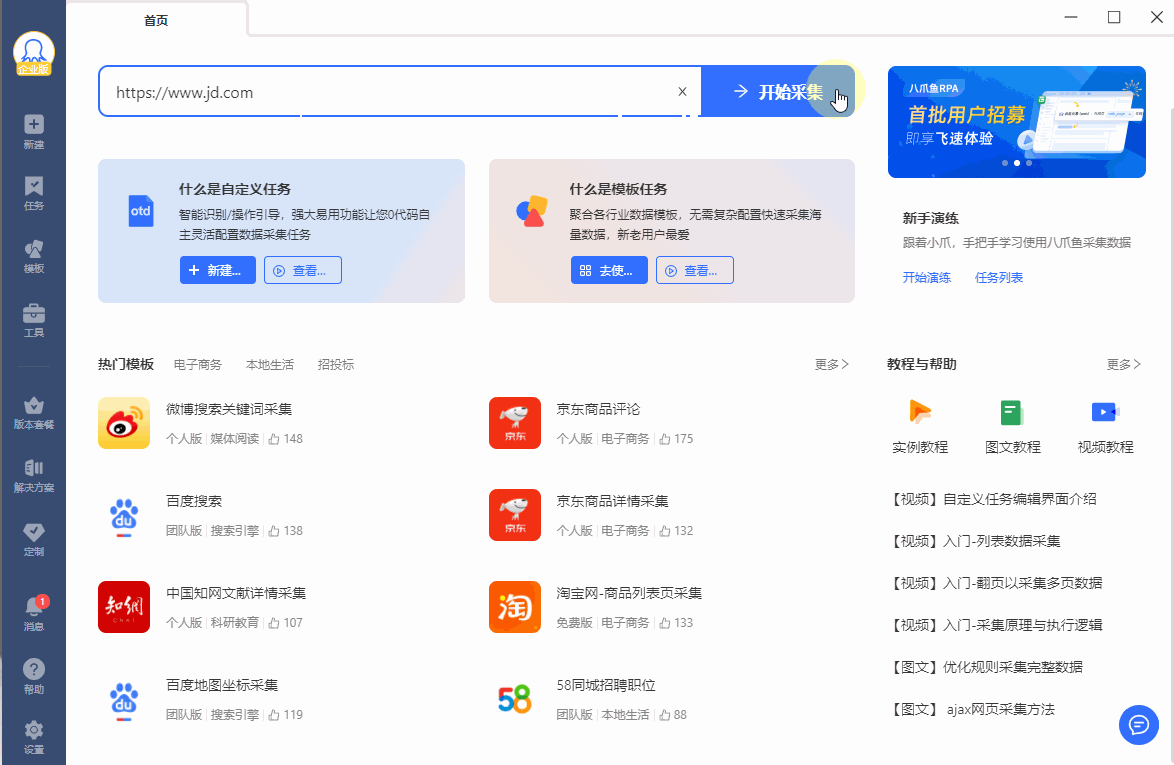Open 【图文】优化规则采集完整数据 link
The image size is (1174, 765).
pos(985,667)
